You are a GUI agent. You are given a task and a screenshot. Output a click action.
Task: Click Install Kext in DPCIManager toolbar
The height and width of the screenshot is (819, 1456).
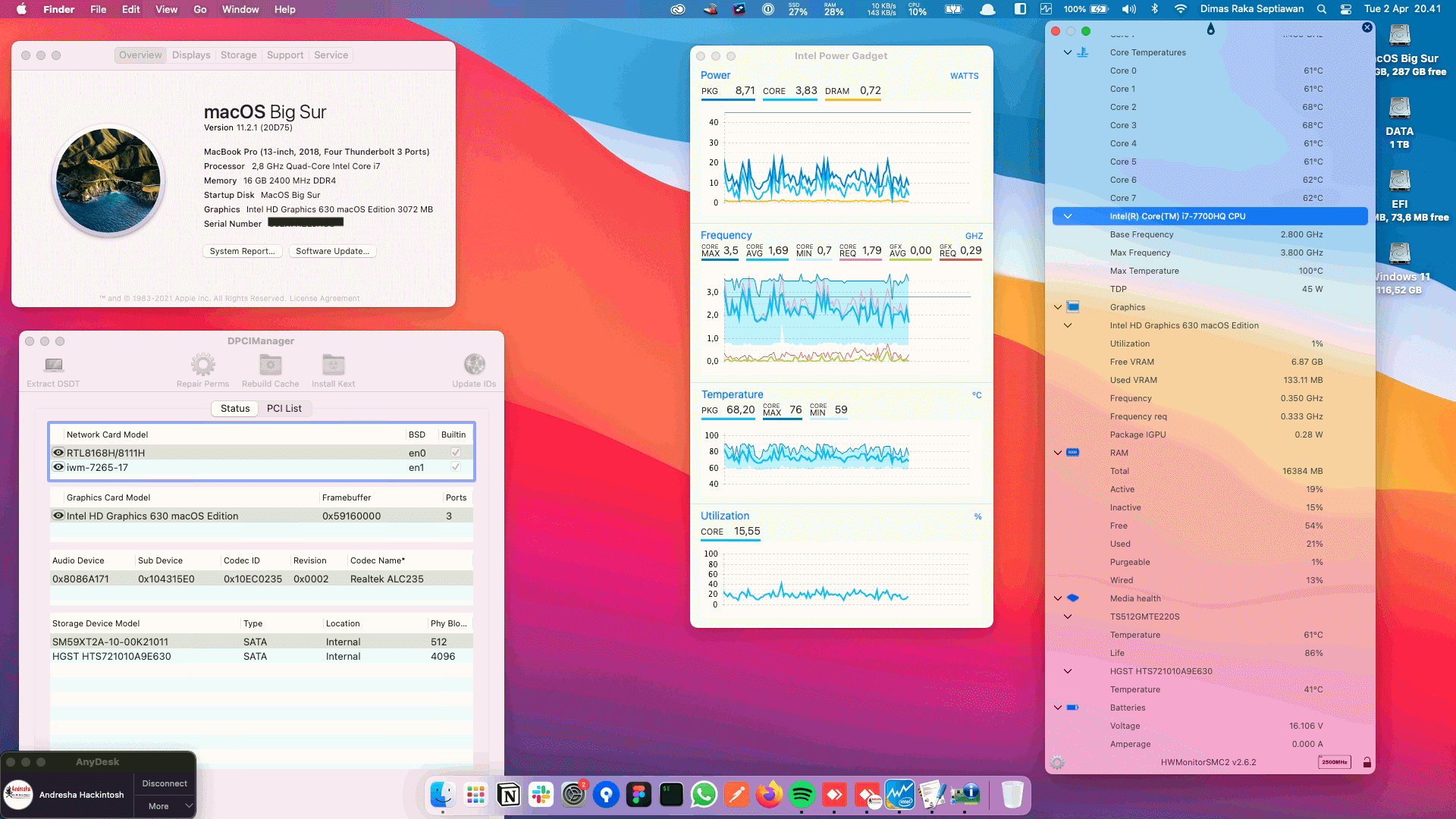tap(333, 371)
